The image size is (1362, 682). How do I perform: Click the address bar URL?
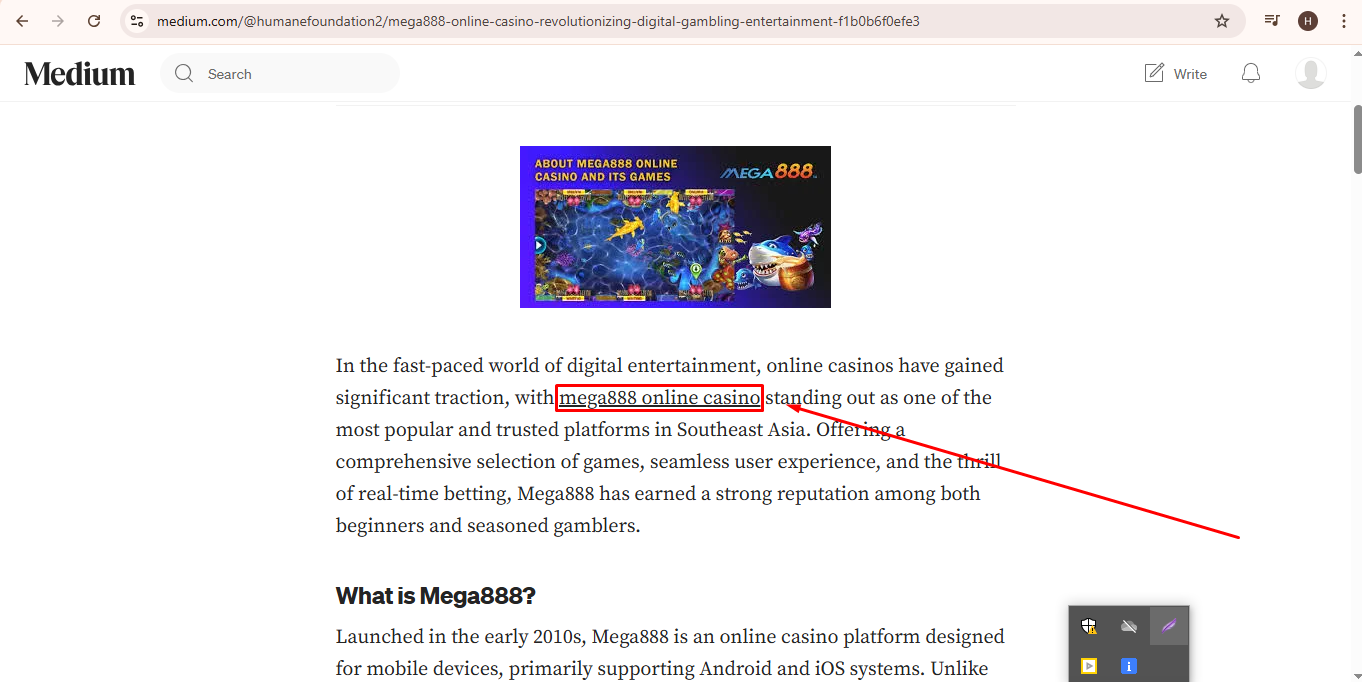tap(538, 21)
